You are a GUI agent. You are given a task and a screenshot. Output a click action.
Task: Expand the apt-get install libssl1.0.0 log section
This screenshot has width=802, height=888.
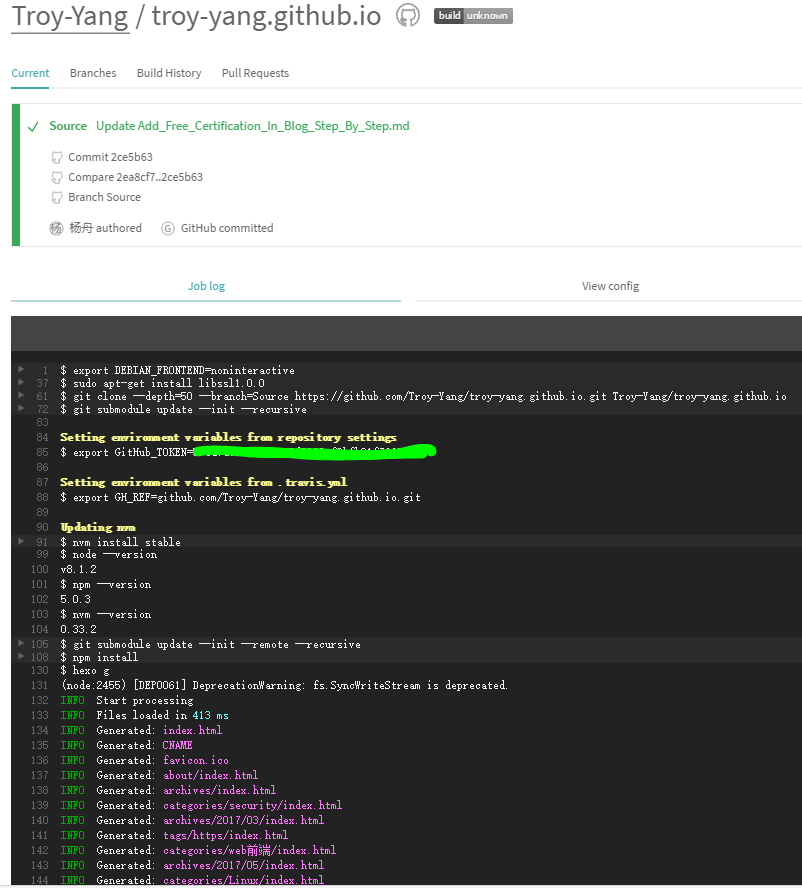22,383
